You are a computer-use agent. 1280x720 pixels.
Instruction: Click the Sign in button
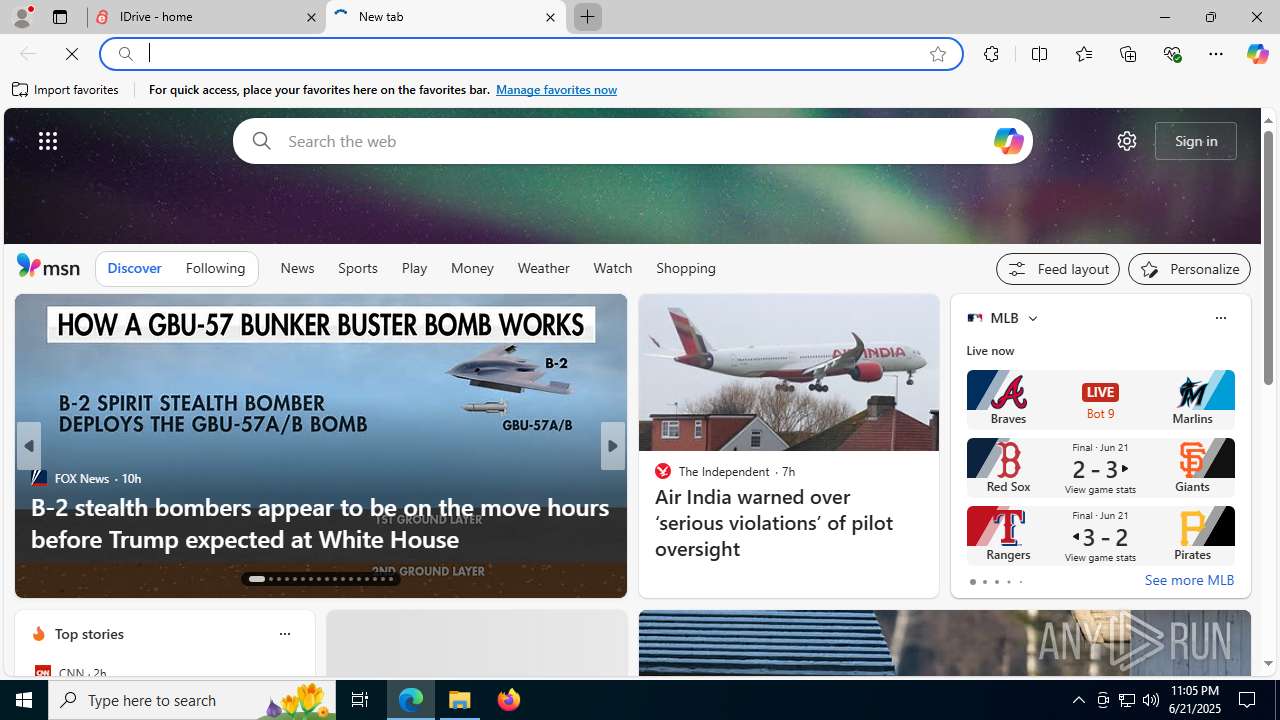(x=1196, y=141)
